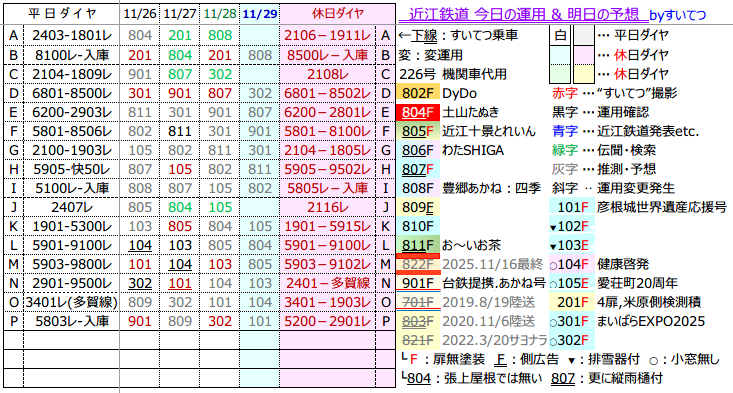Click the weekday cell 2100-1903レ
The width and height of the screenshot is (733, 393).
coord(72,150)
